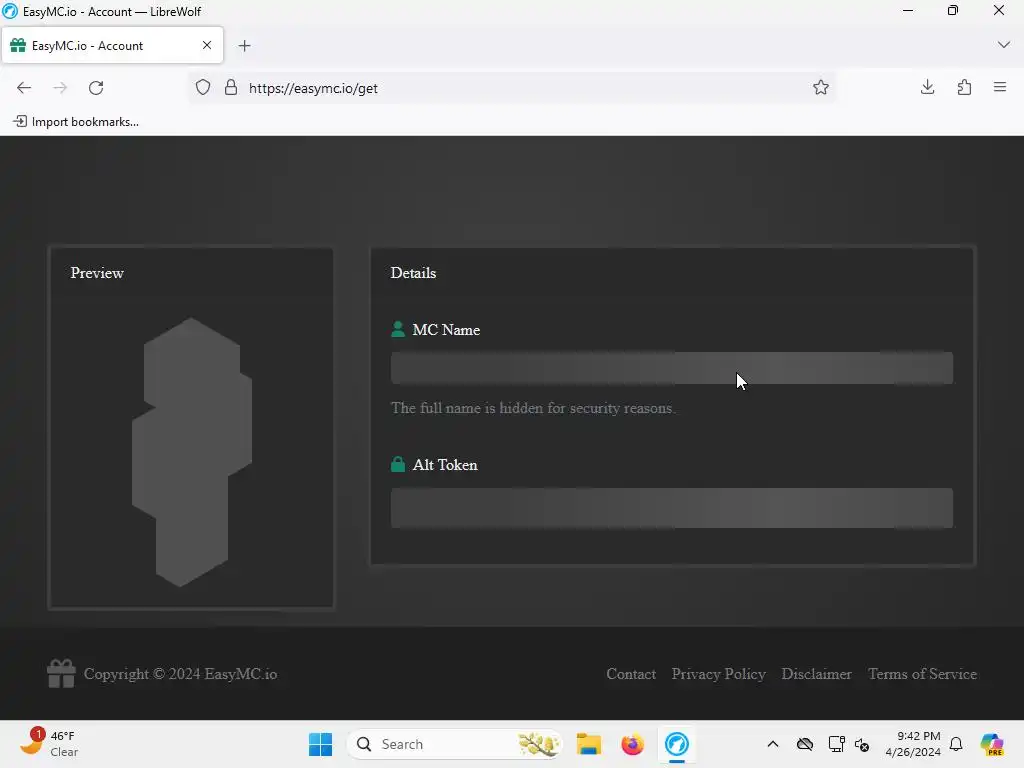View site security padlock info

coord(231,88)
